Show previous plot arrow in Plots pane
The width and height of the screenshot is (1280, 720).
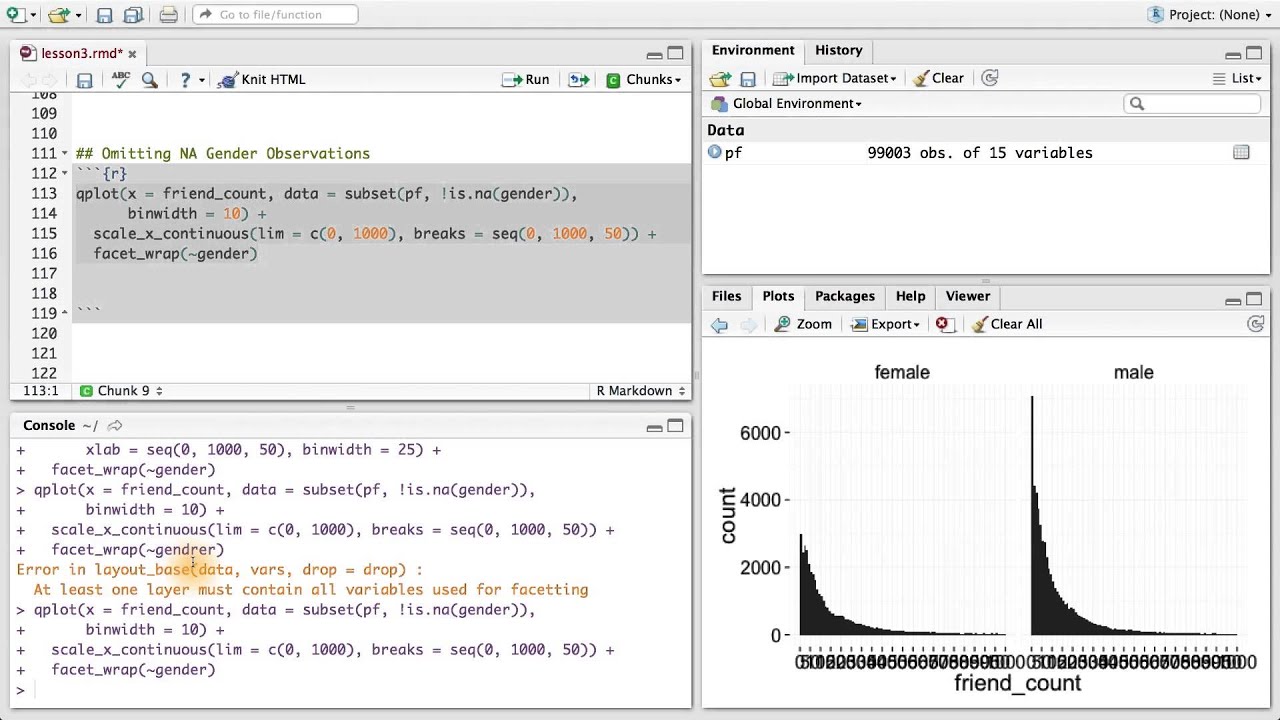(719, 324)
